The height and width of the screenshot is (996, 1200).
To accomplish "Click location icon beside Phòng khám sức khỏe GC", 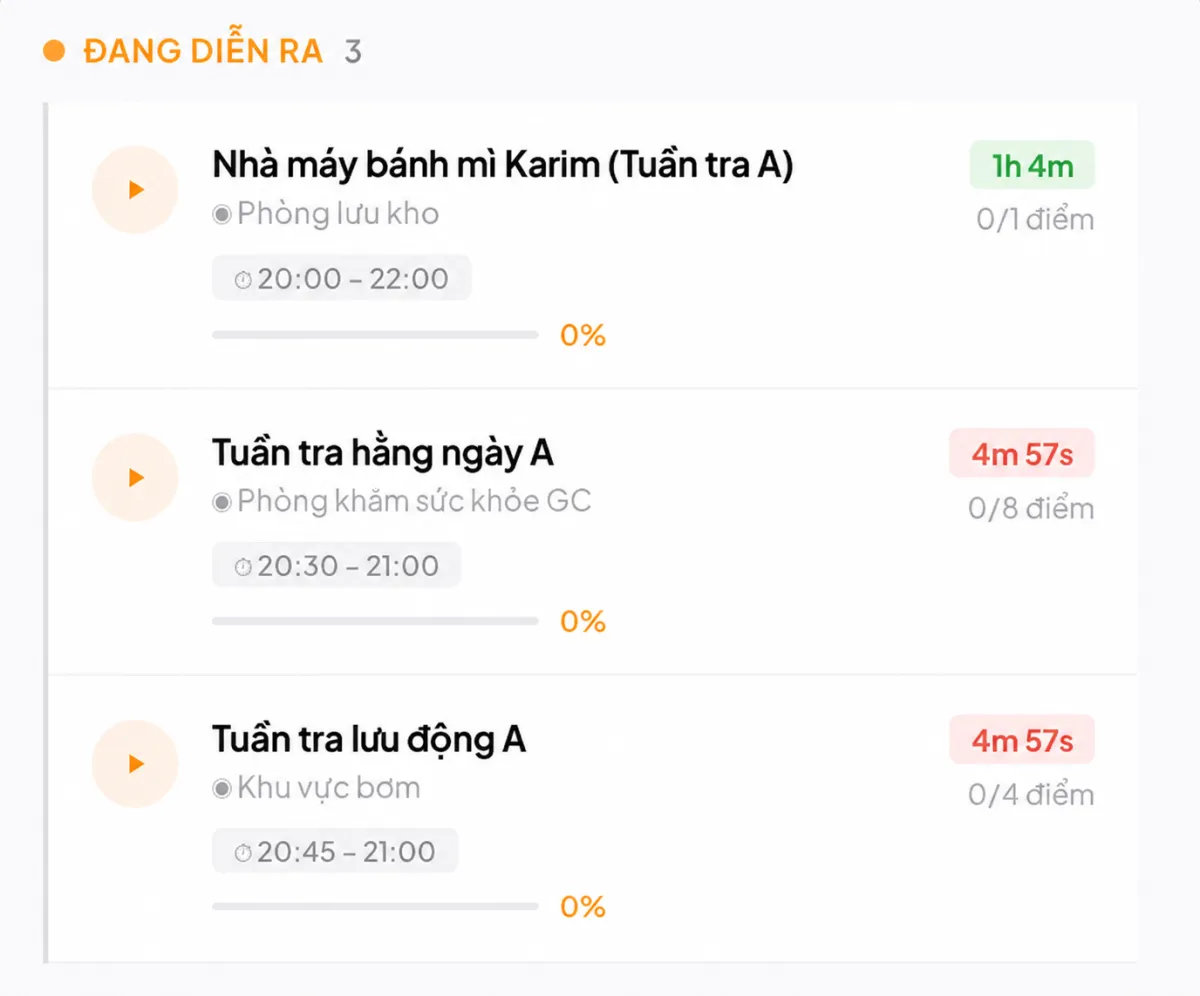I will tap(222, 502).
